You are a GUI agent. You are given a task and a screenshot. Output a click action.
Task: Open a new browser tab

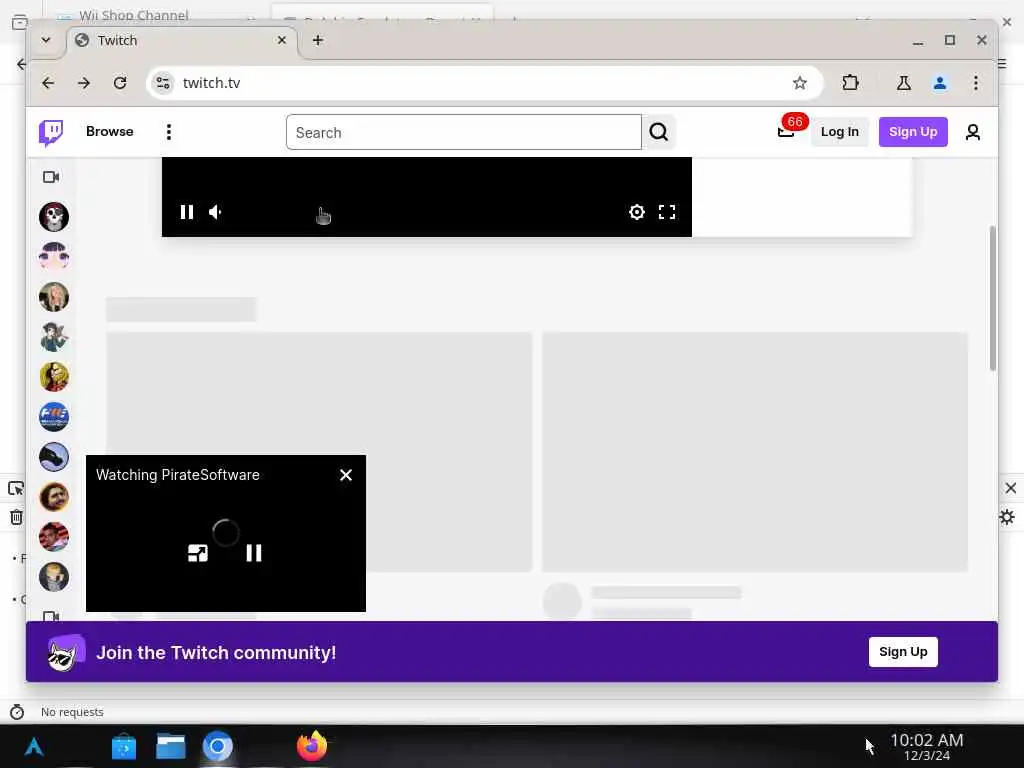point(317,40)
